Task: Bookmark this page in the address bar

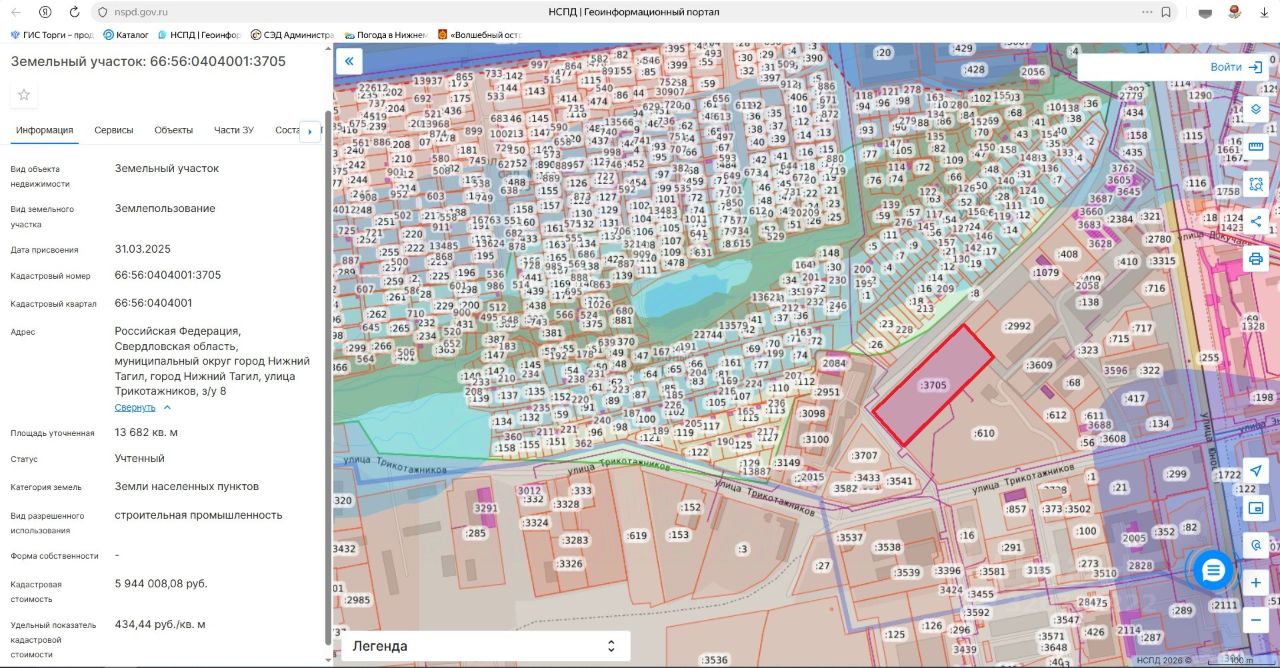Action: (1166, 12)
